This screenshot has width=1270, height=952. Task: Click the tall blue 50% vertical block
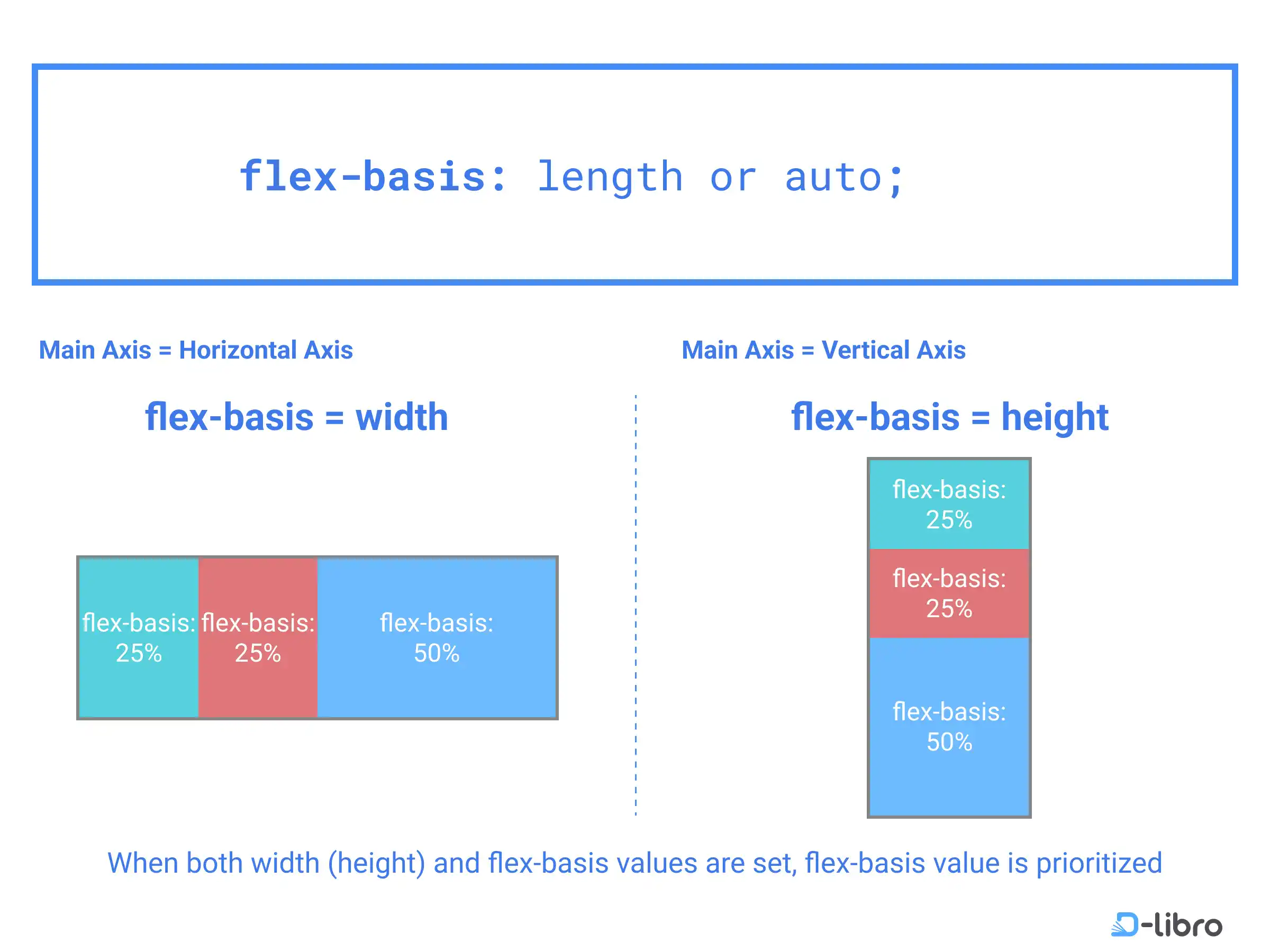click(948, 726)
